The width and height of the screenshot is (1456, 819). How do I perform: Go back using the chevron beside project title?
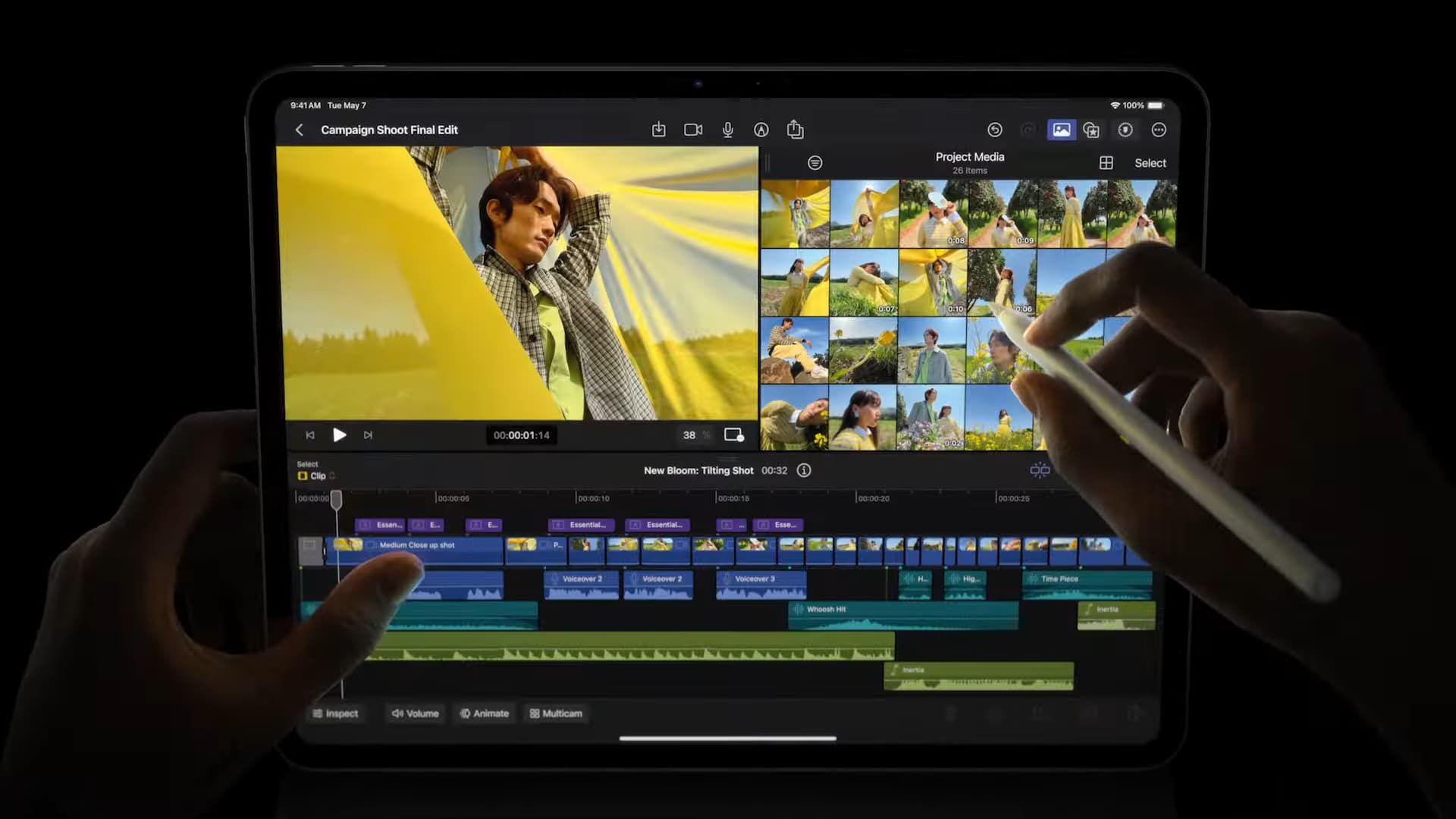(x=299, y=130)
